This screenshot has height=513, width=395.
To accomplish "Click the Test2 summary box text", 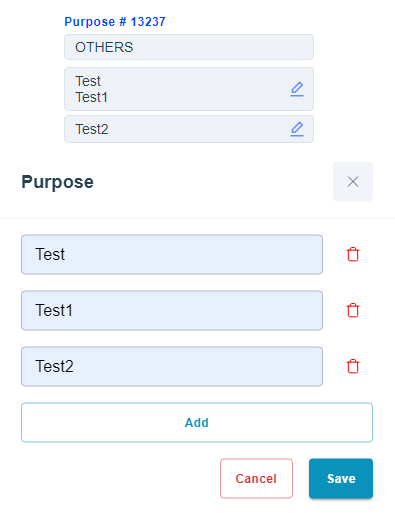I will coord(92,129).
